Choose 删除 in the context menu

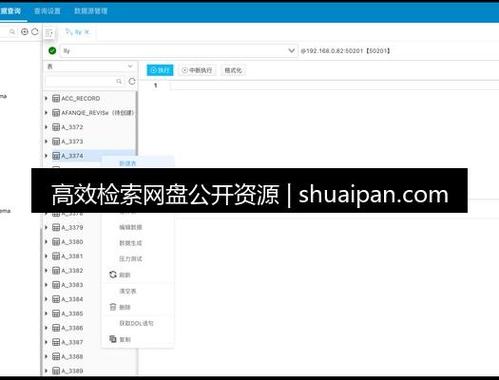click(125, 307)
